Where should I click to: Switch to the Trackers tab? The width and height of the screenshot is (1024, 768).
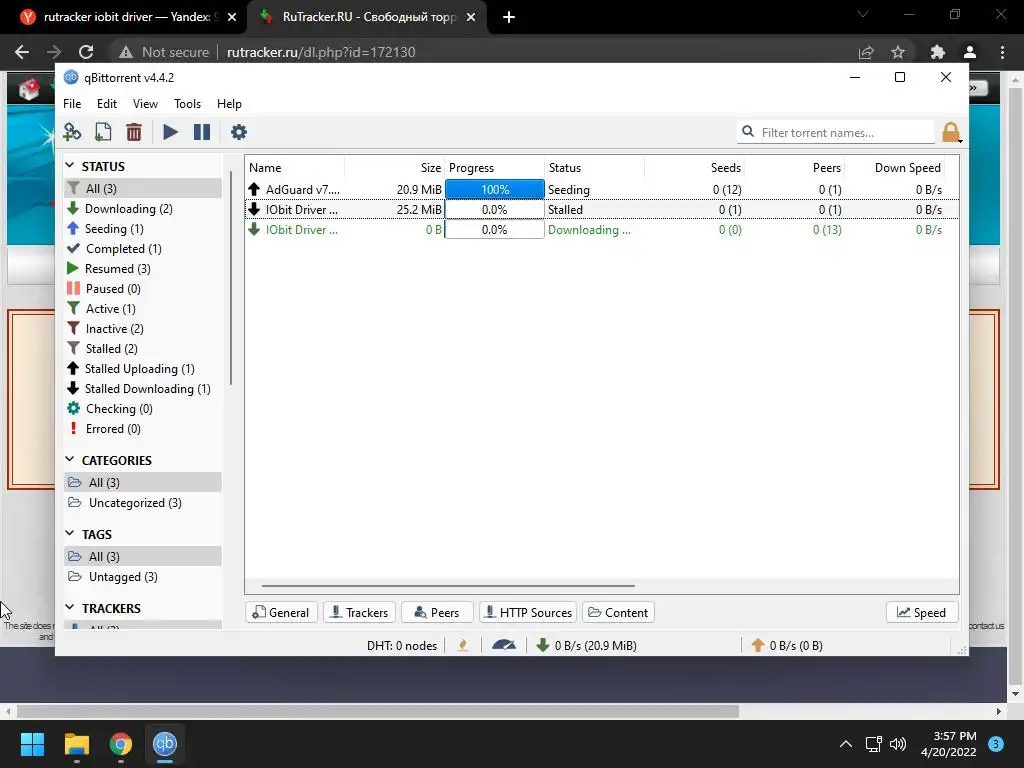[359, 613]
